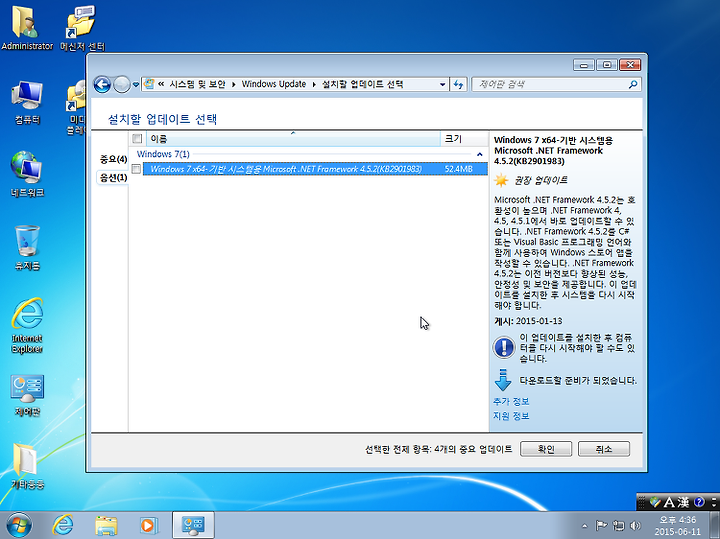Screen dimensions: 720x539
Task: Click the Control Panel icon in address bar
Action: 149,84
